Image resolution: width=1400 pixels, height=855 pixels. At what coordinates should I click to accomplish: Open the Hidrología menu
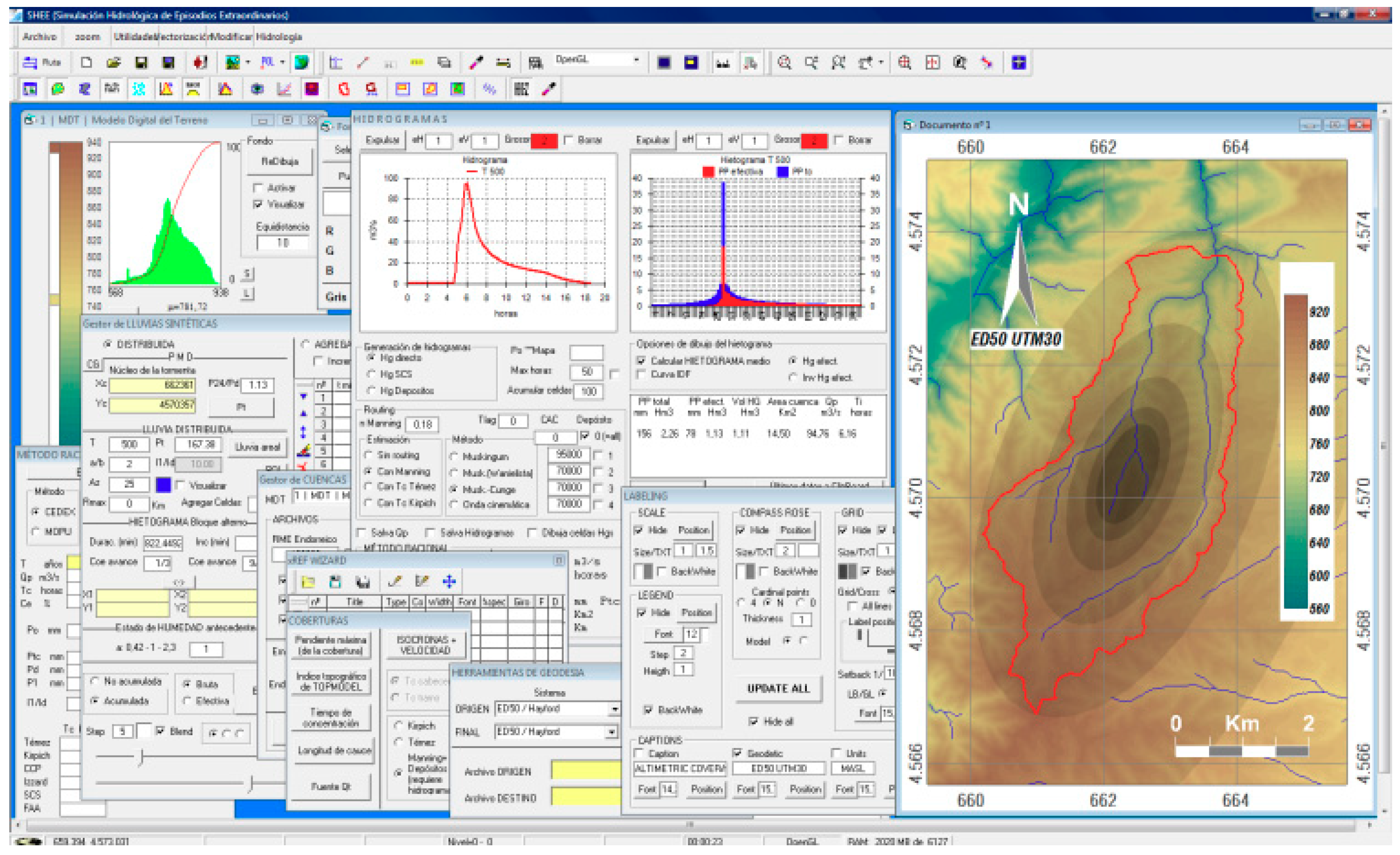(279, 37)
